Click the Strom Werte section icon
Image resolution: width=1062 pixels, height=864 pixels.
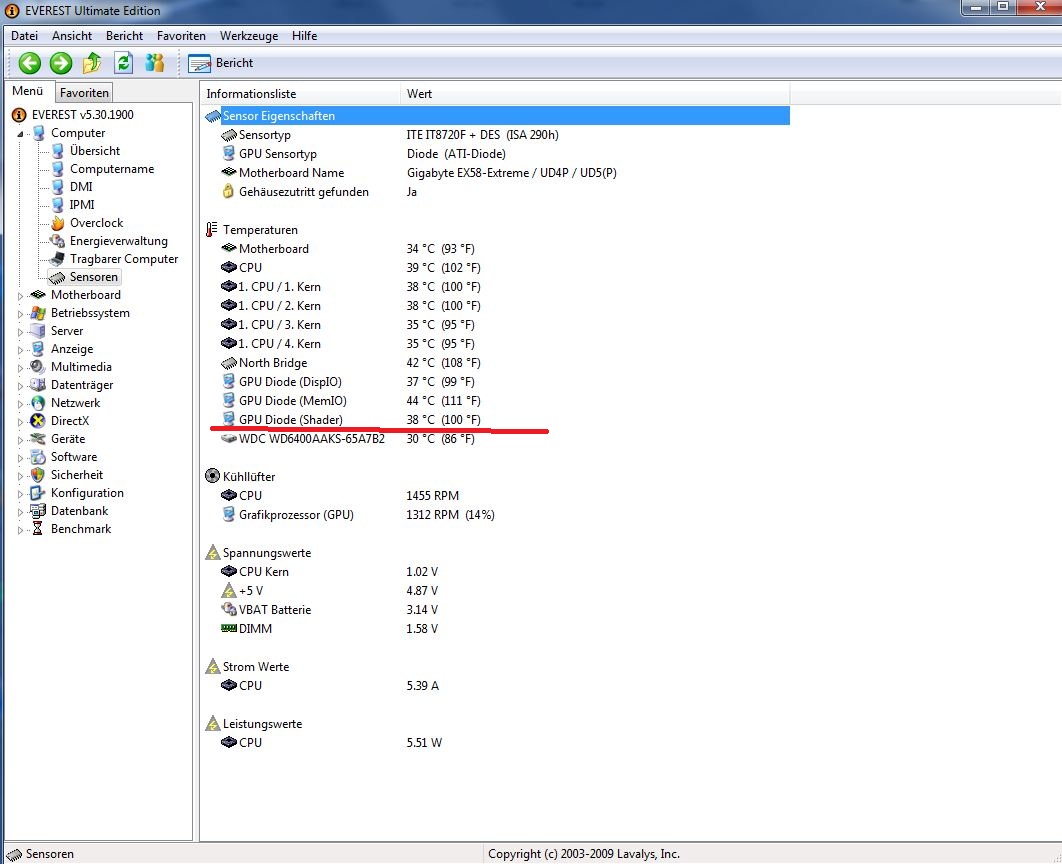(213, 666)
